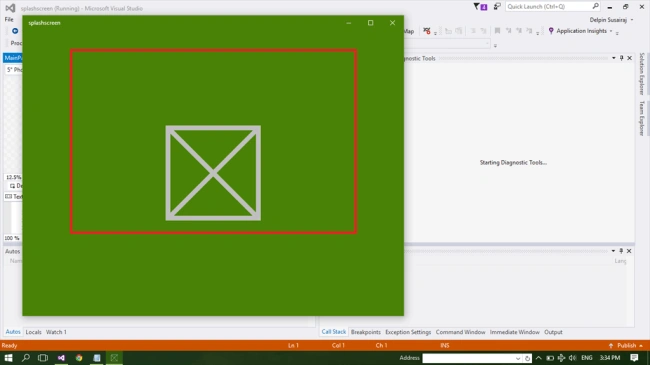This screenshot has width=650, height=365.
Task: Click the Address bar refresh icon
Action: [x=527, y=358]
